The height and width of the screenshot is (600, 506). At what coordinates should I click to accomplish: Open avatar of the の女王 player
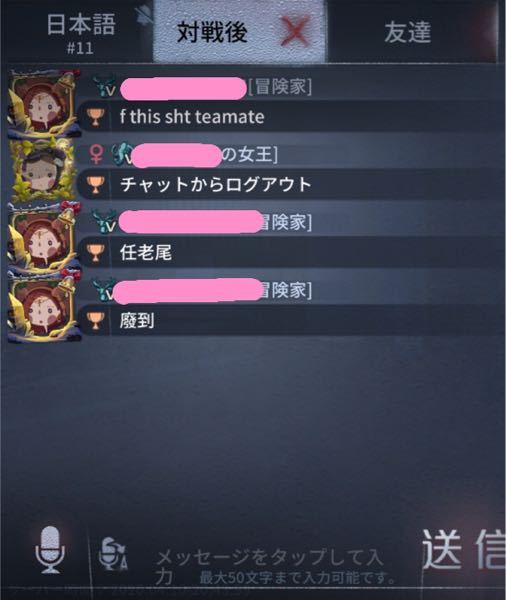pos(43,171)
